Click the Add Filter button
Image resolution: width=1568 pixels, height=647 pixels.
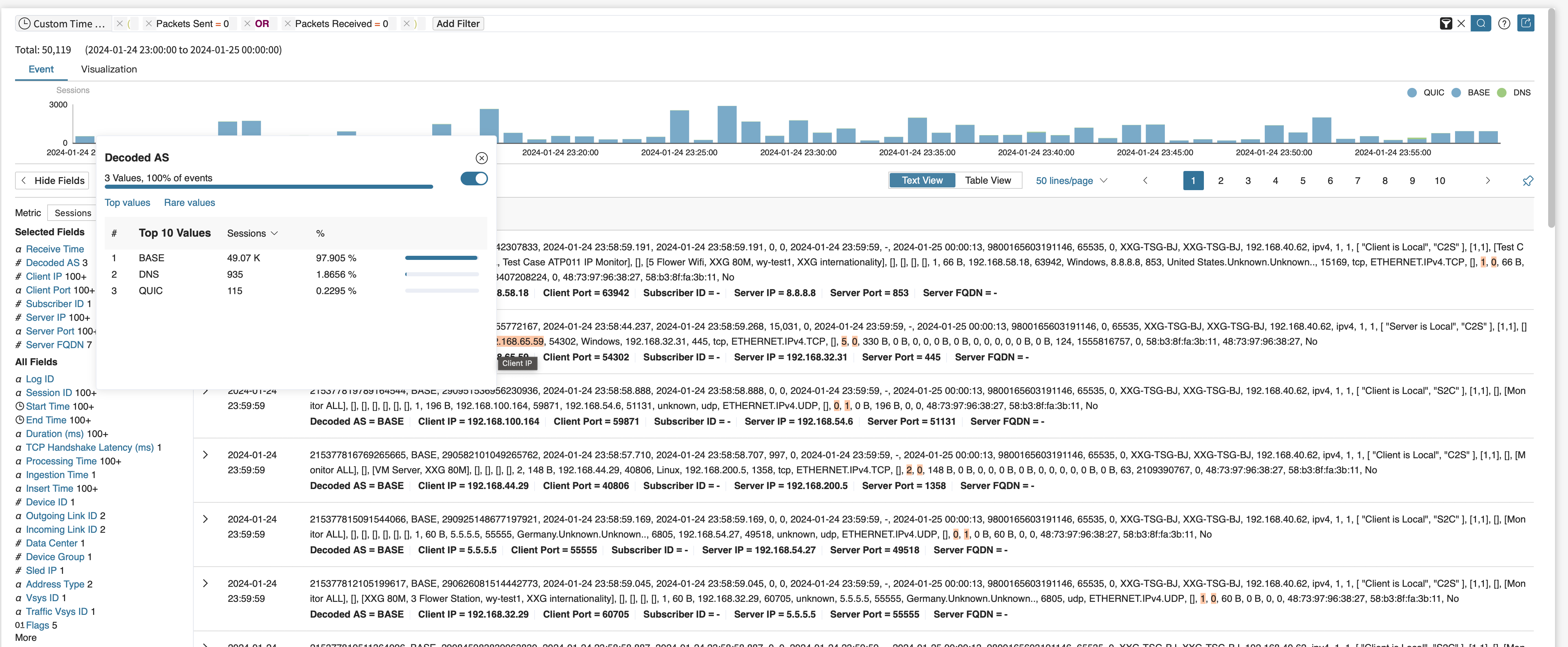coord(458,24)
